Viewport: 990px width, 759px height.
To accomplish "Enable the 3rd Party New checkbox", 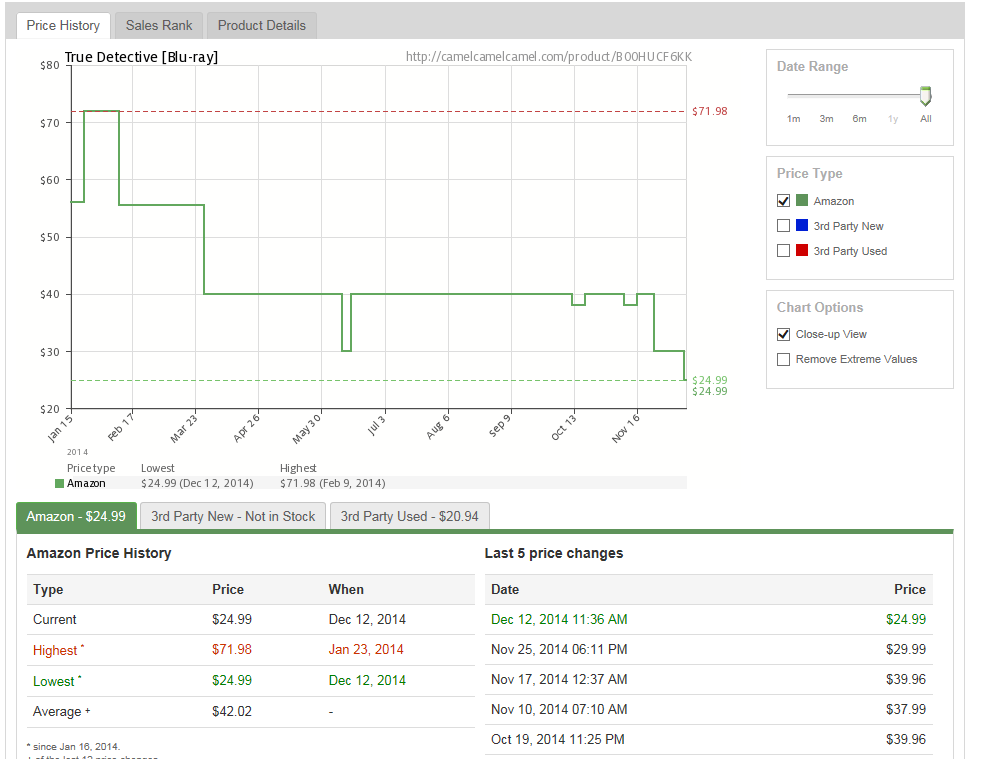I will point(783,226).
